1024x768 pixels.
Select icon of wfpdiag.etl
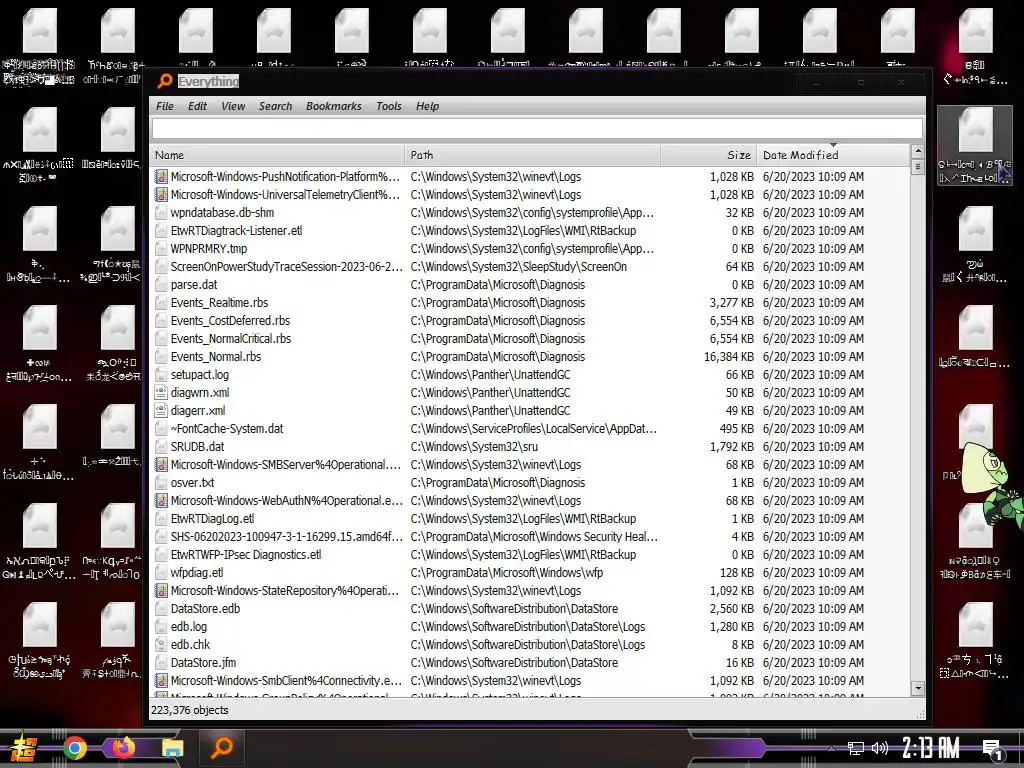click(x=161, y=573)
